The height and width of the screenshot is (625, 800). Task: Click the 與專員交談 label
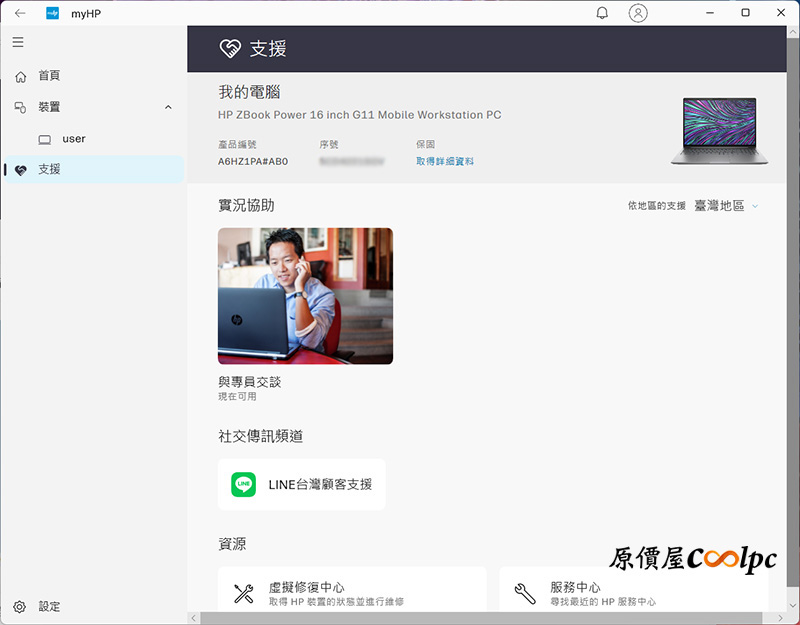(249, 382)
